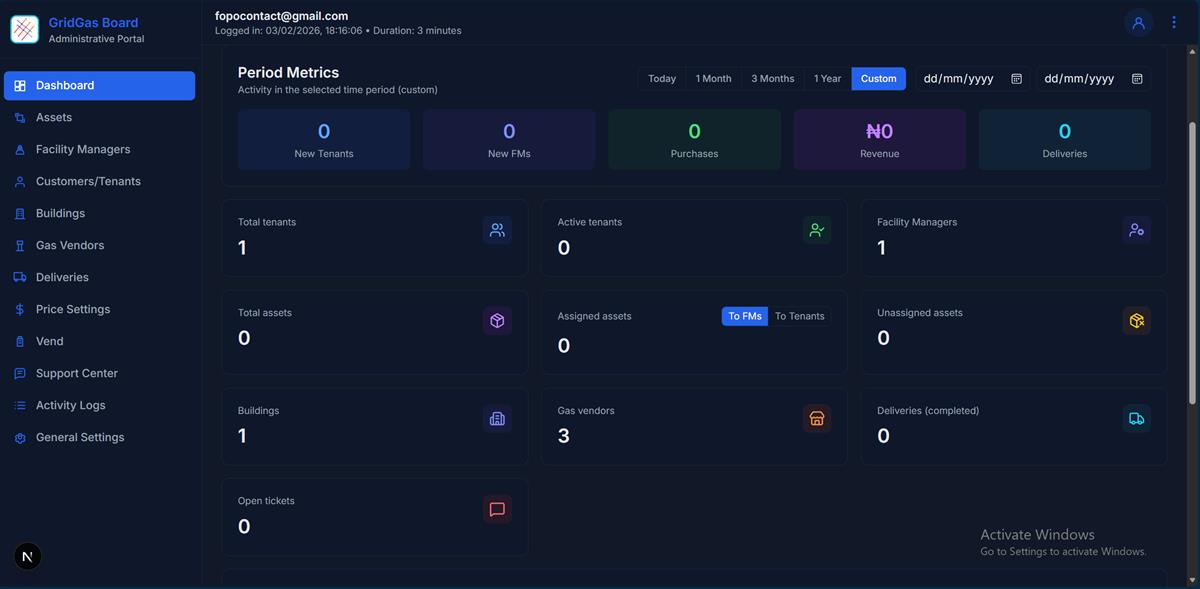Click the Gas vendors store icon
1200x589 pixels.
point(817,419)
